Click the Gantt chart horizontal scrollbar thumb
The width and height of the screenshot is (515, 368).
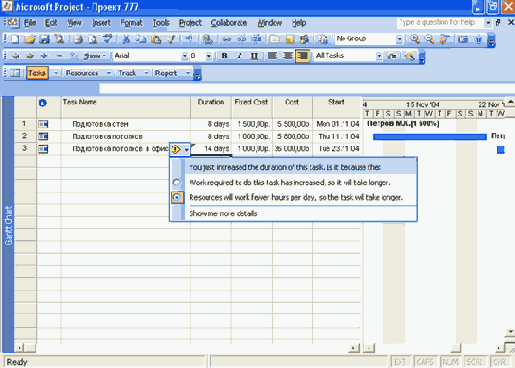coord(456,348)
